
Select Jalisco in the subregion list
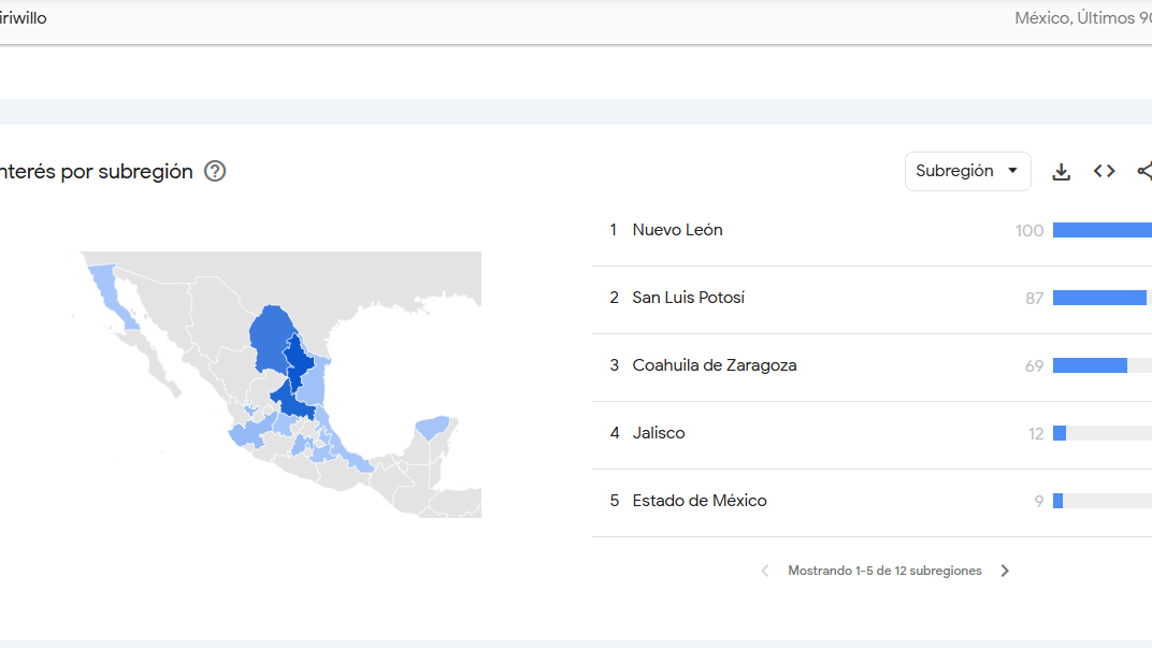pos(660,432)
